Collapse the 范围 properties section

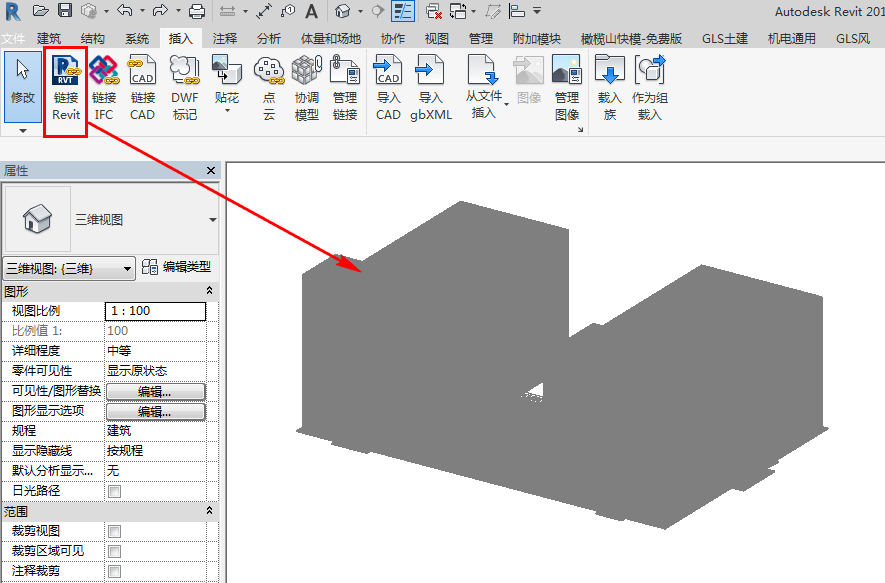(209, 510)
